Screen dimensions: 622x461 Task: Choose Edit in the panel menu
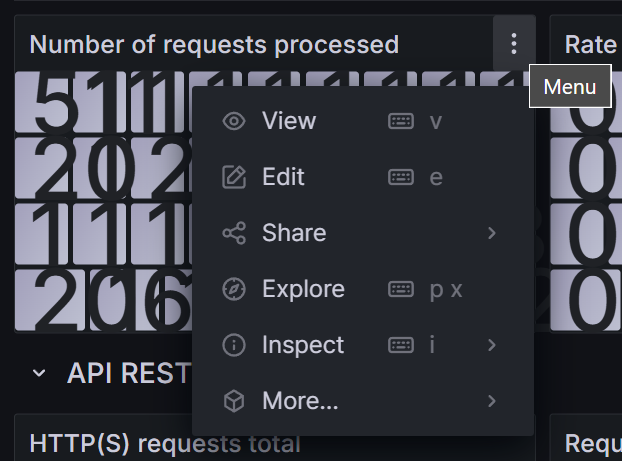coord(363,177)
